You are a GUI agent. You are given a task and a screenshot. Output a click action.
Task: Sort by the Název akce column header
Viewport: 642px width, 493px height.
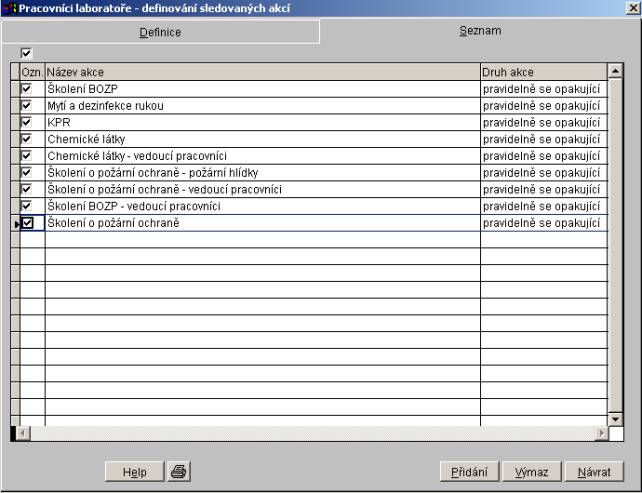(262, 72)
